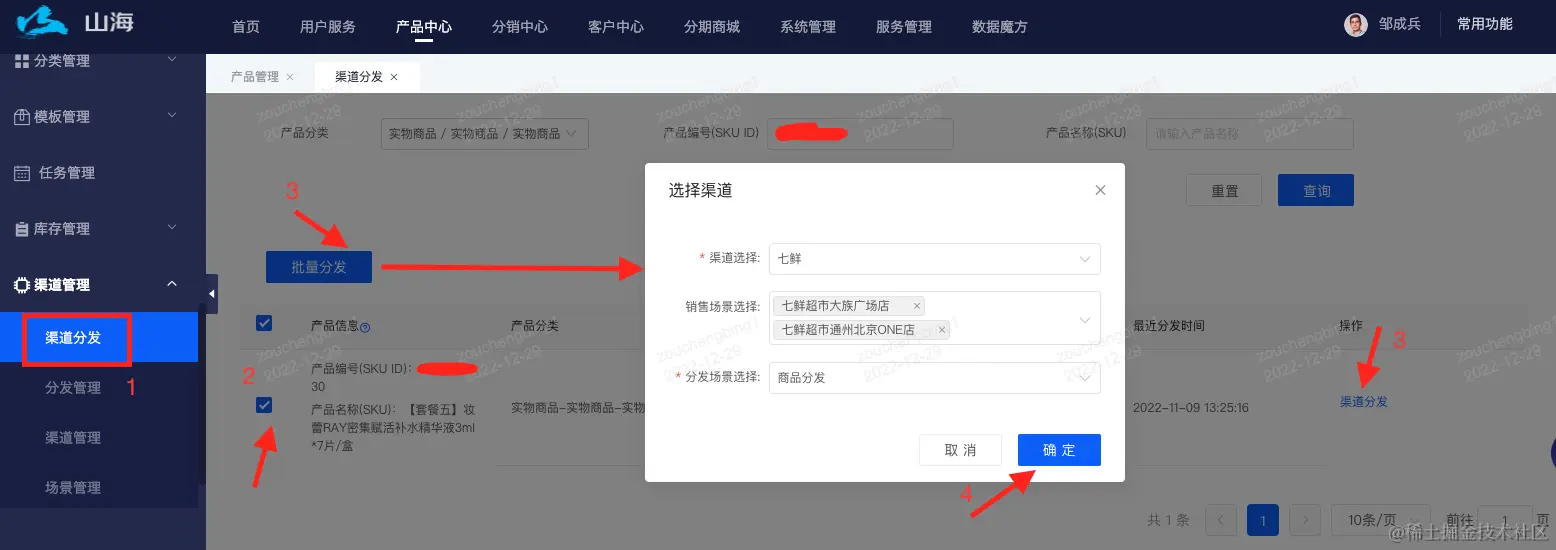Open the 分销中心 top menu
Screen dimensions: 1556x550
point(520,27)
